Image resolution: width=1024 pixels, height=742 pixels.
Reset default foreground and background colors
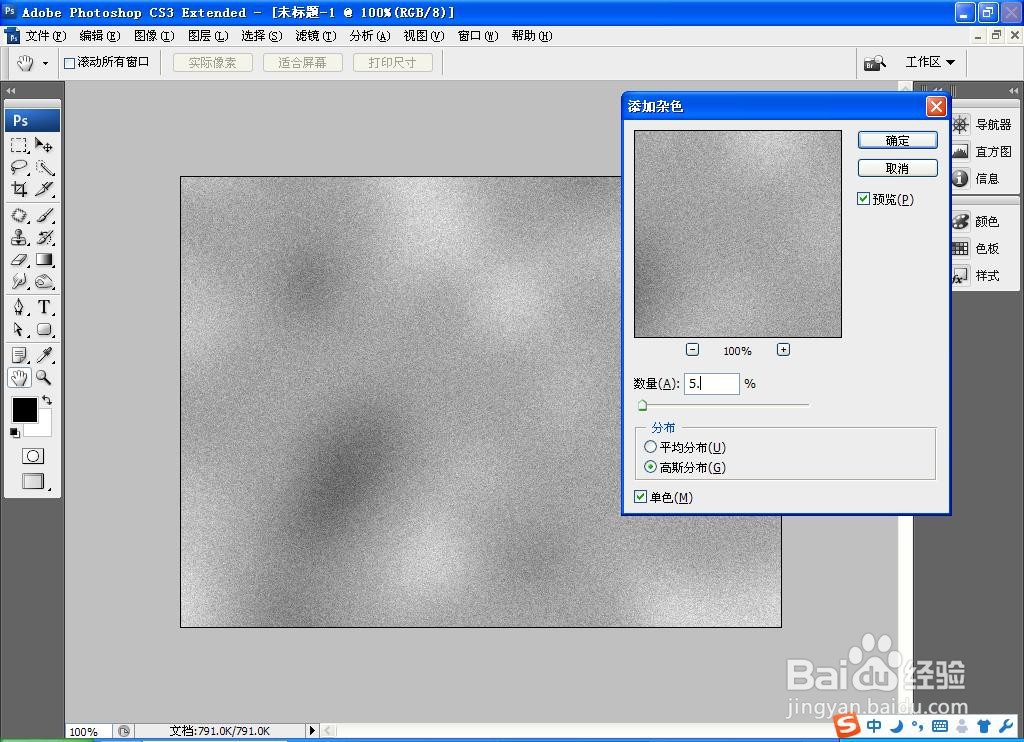tap(14, 432)
